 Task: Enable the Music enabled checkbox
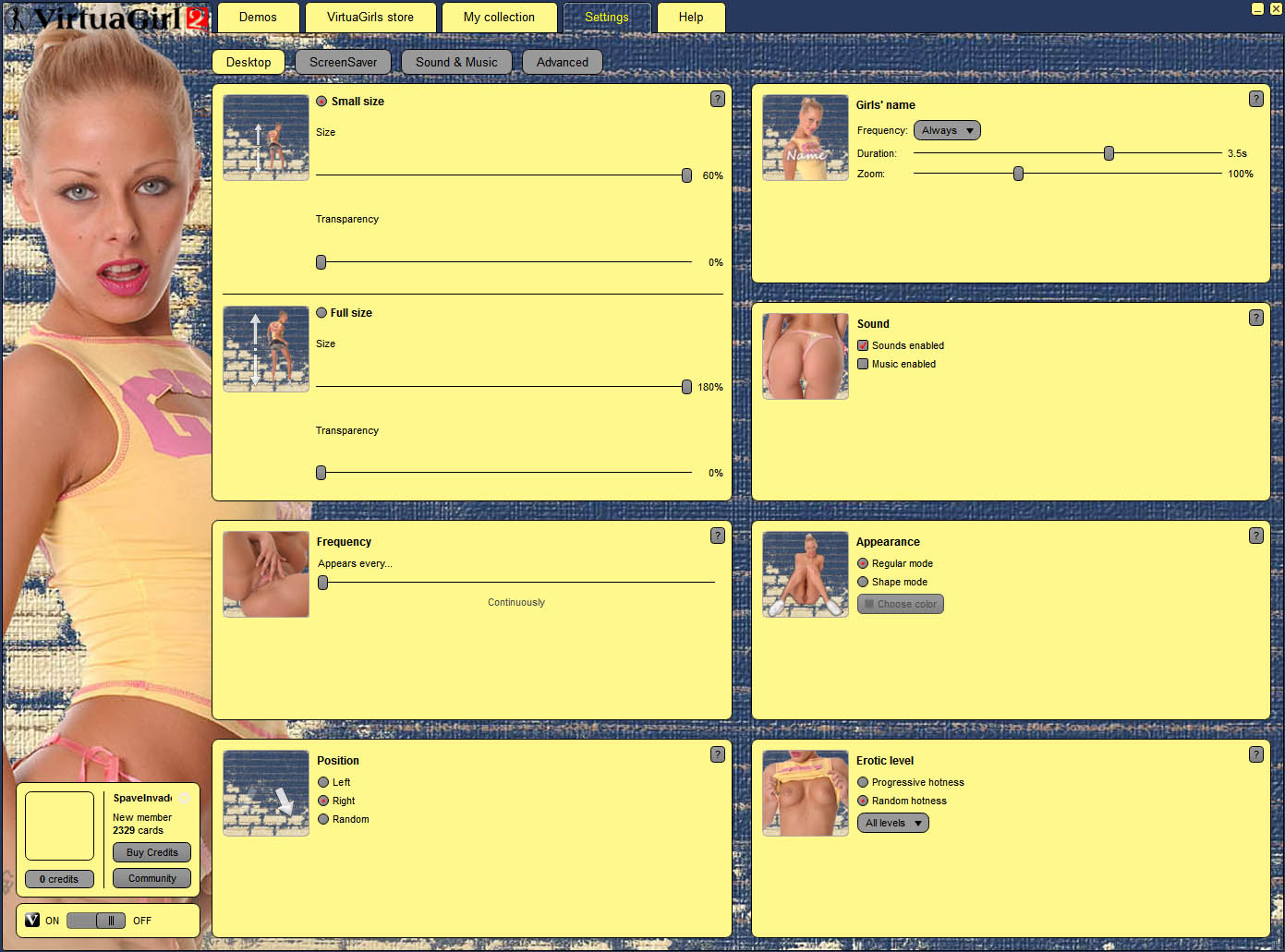(863, 364)
